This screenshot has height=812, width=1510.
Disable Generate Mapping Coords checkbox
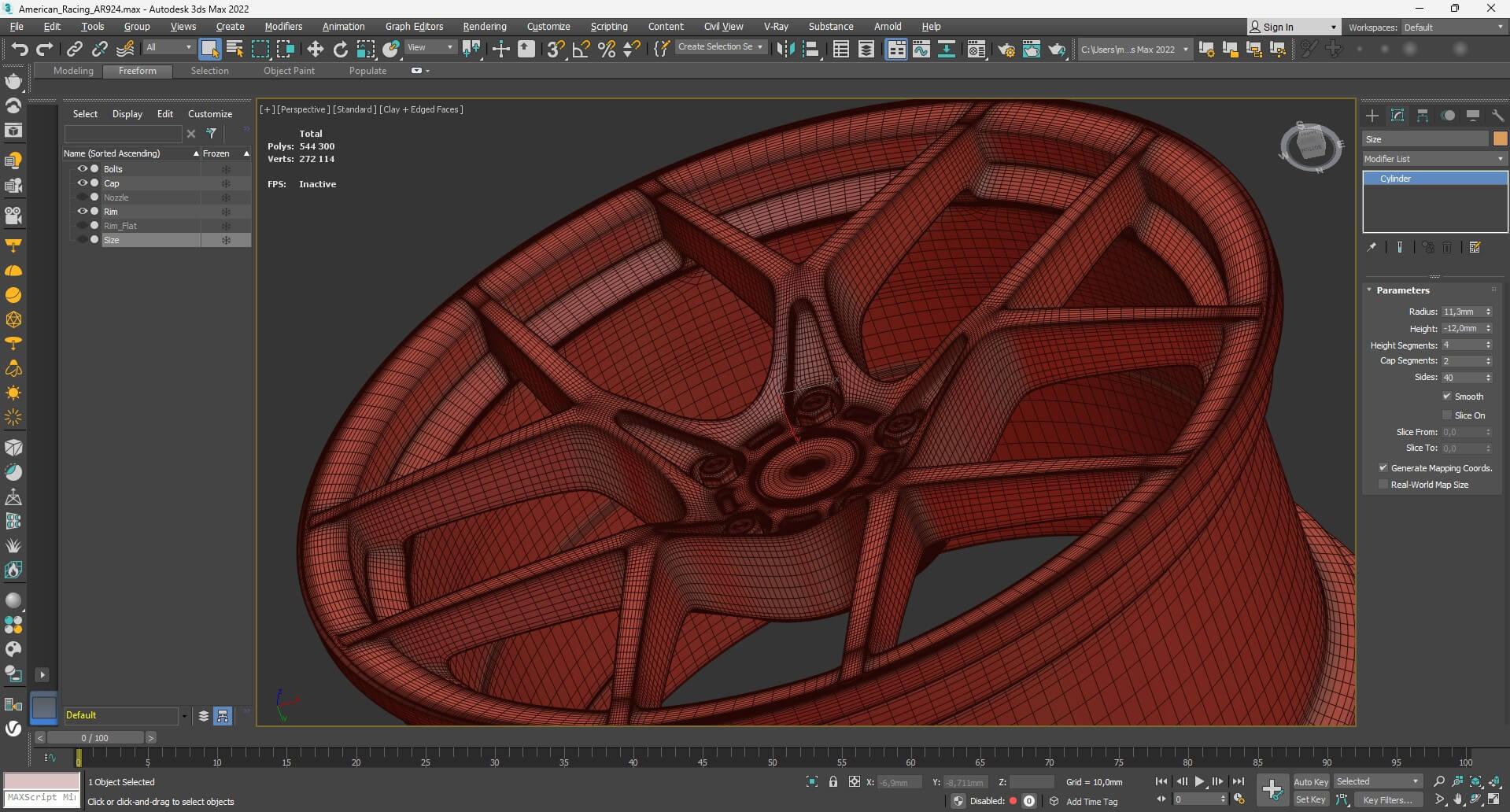coord(1383,468)
